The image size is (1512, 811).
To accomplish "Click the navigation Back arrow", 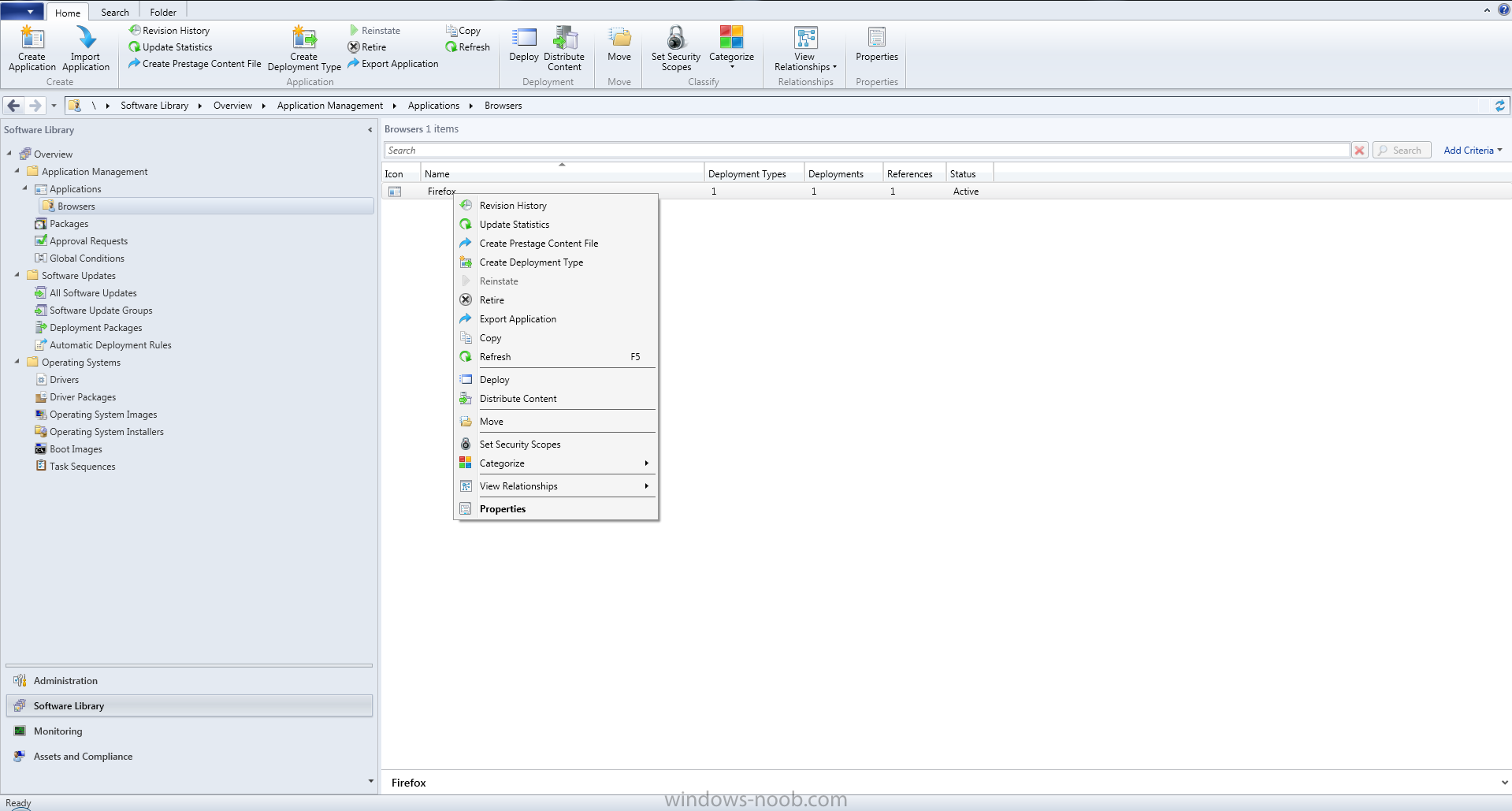I will (13, 105).
